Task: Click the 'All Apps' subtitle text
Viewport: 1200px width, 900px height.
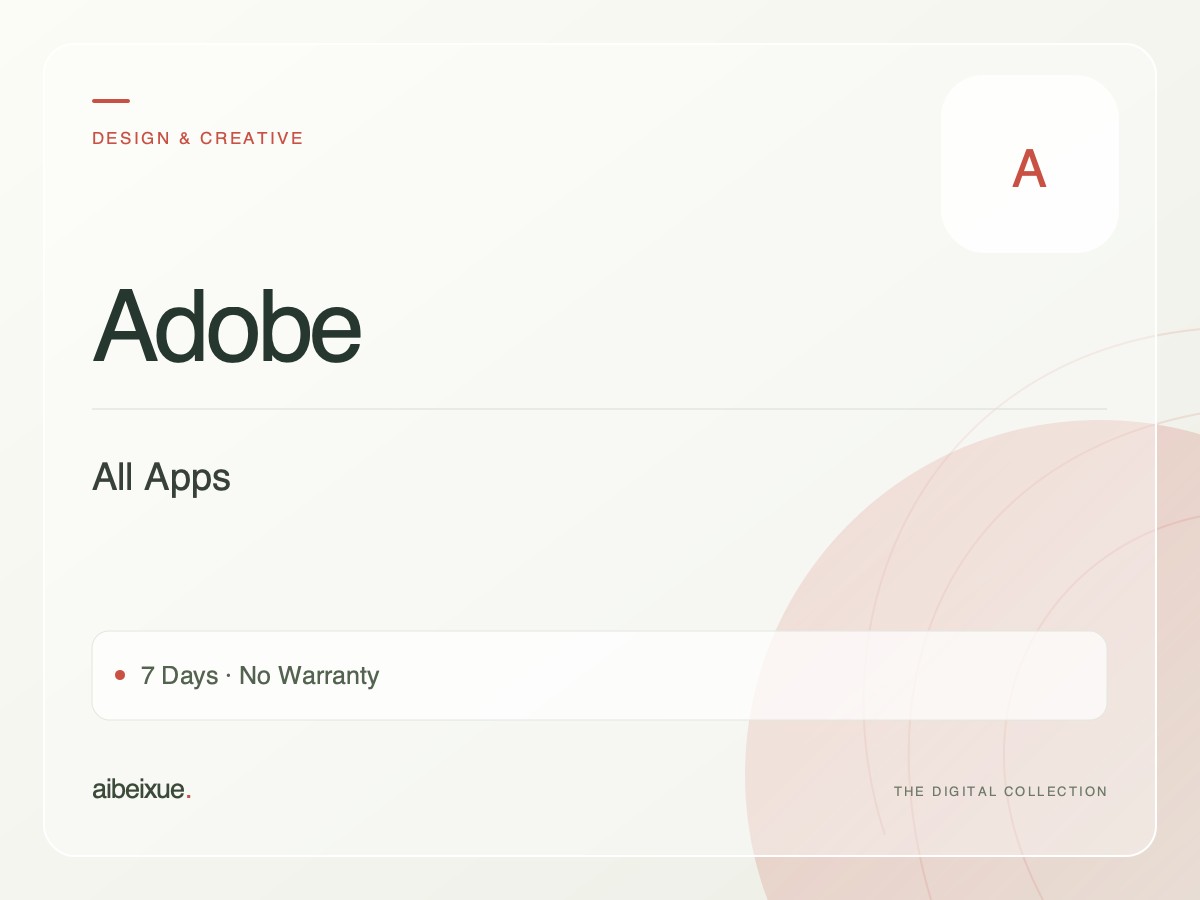Action: point(161,478)
